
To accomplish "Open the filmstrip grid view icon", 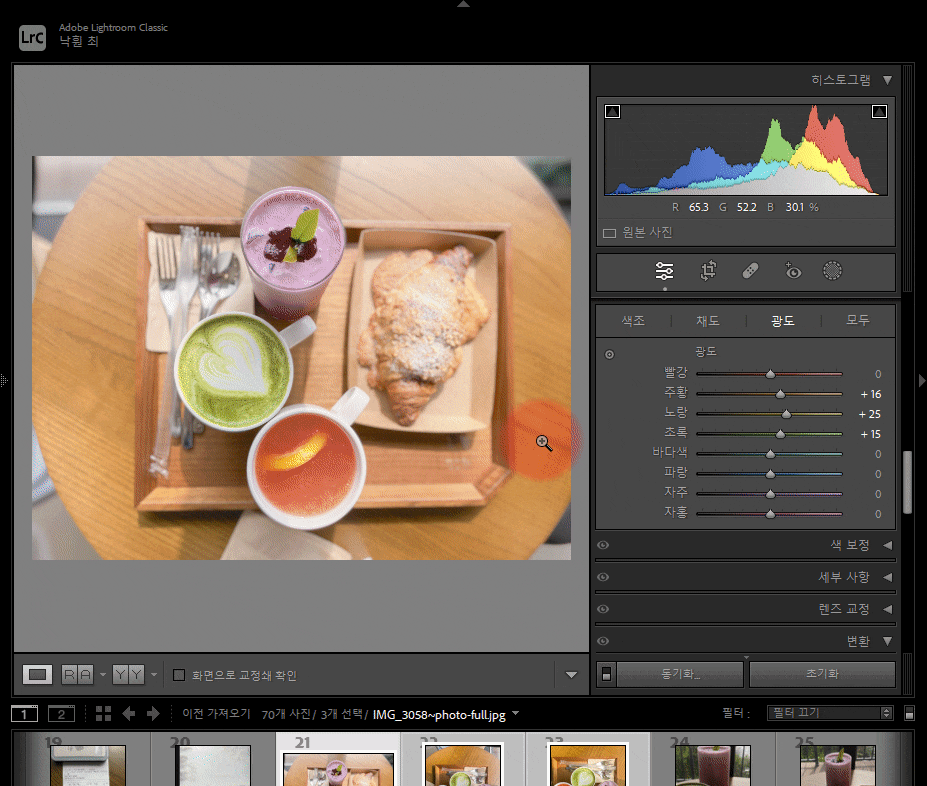I will (x=103, y=714).
